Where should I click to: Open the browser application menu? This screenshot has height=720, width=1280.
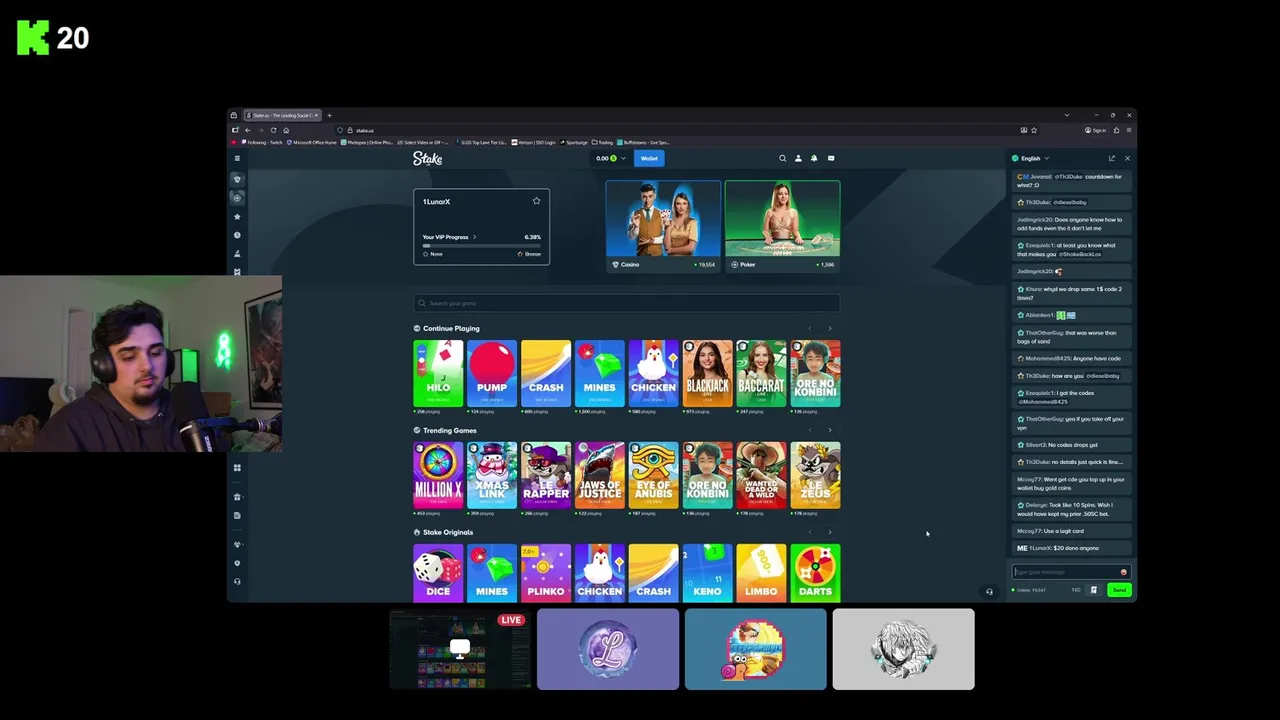pos(1129,130)
